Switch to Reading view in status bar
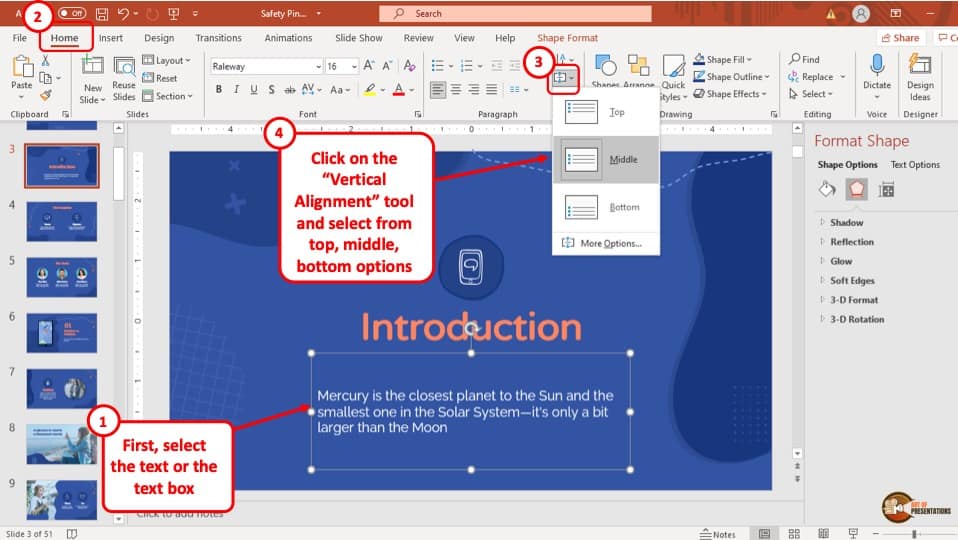The width and height of the screenshot is (958, 540). click(824, 533)
